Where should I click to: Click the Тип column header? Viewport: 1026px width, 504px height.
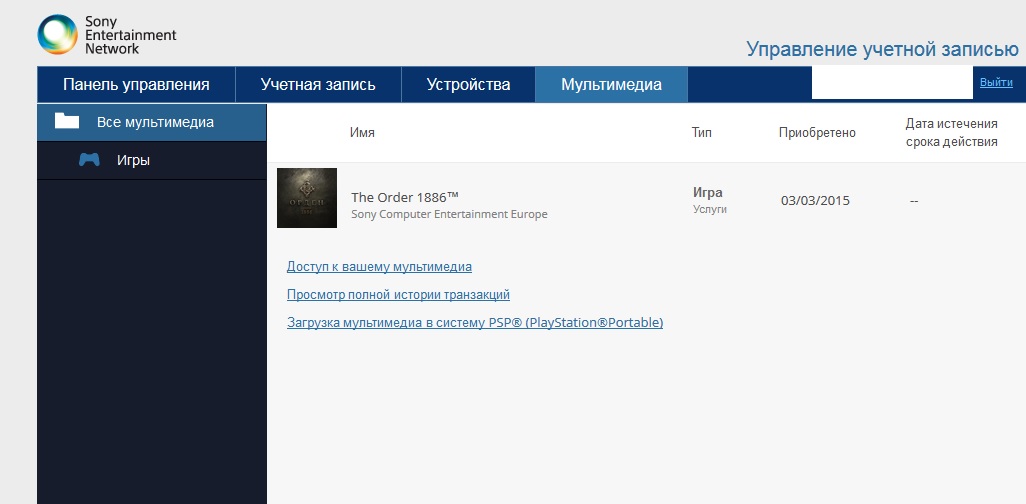701,133
